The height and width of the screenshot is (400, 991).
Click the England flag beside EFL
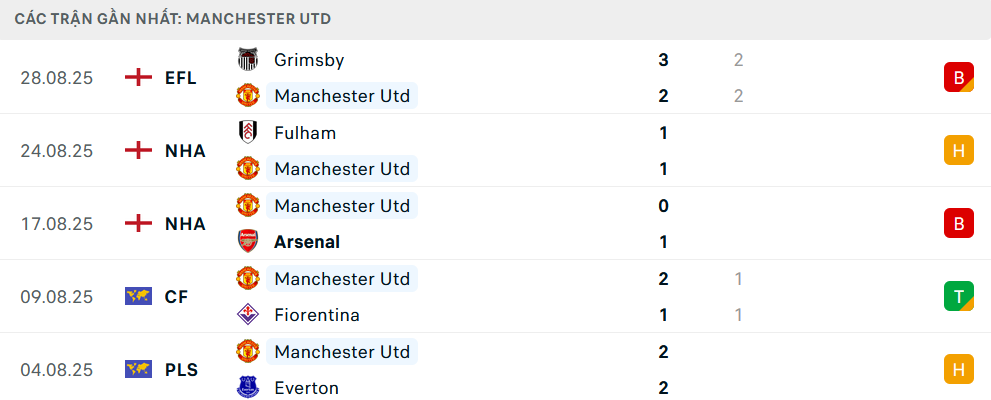tap(138, 78)
